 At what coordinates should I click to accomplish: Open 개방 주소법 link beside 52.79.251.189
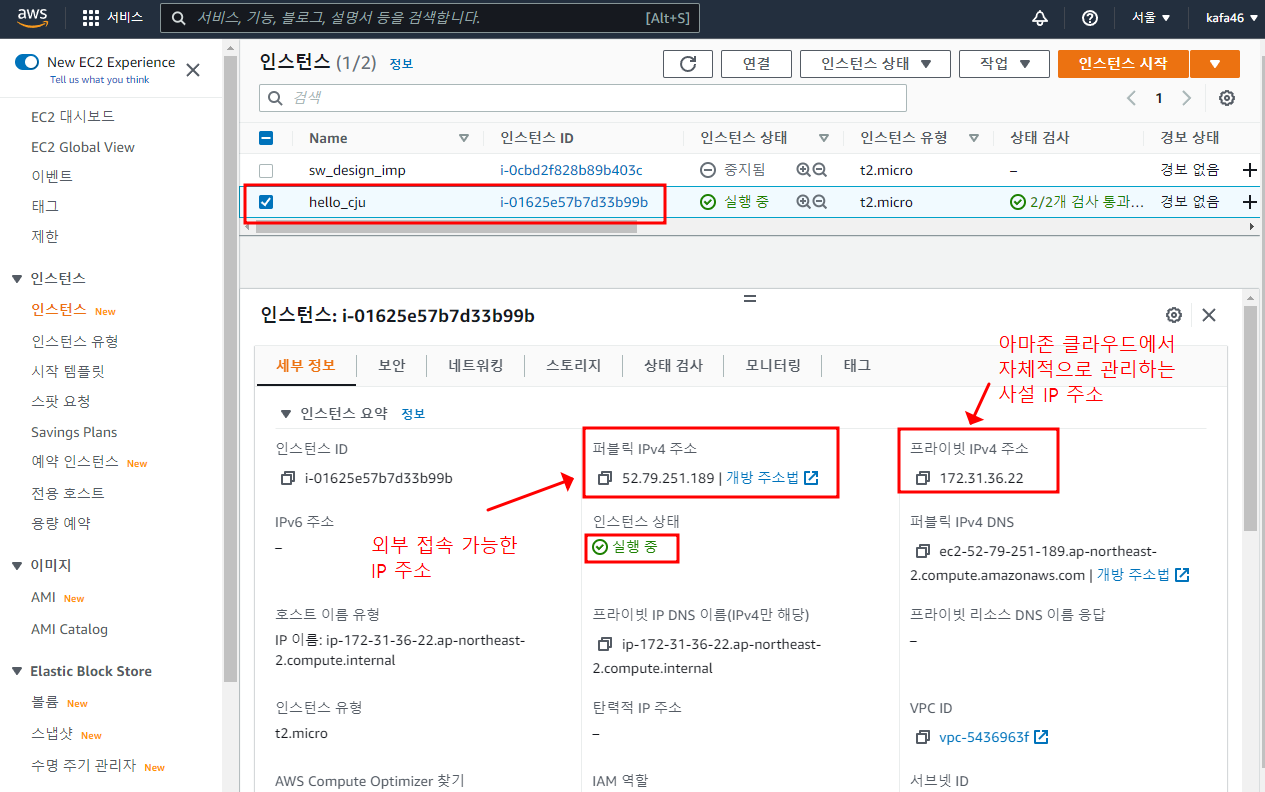(x=772, y=478)
